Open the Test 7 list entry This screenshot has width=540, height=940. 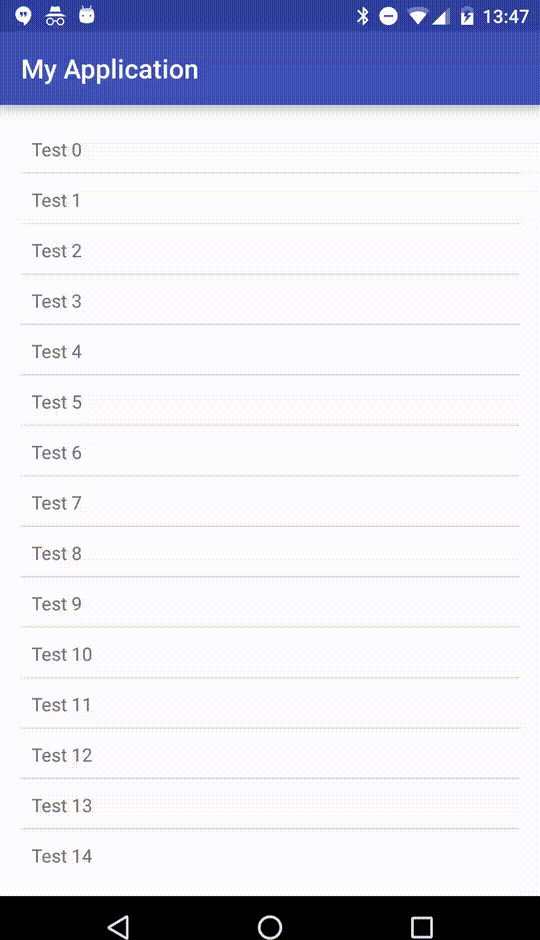pyautogui.click(x=270, y=502)
